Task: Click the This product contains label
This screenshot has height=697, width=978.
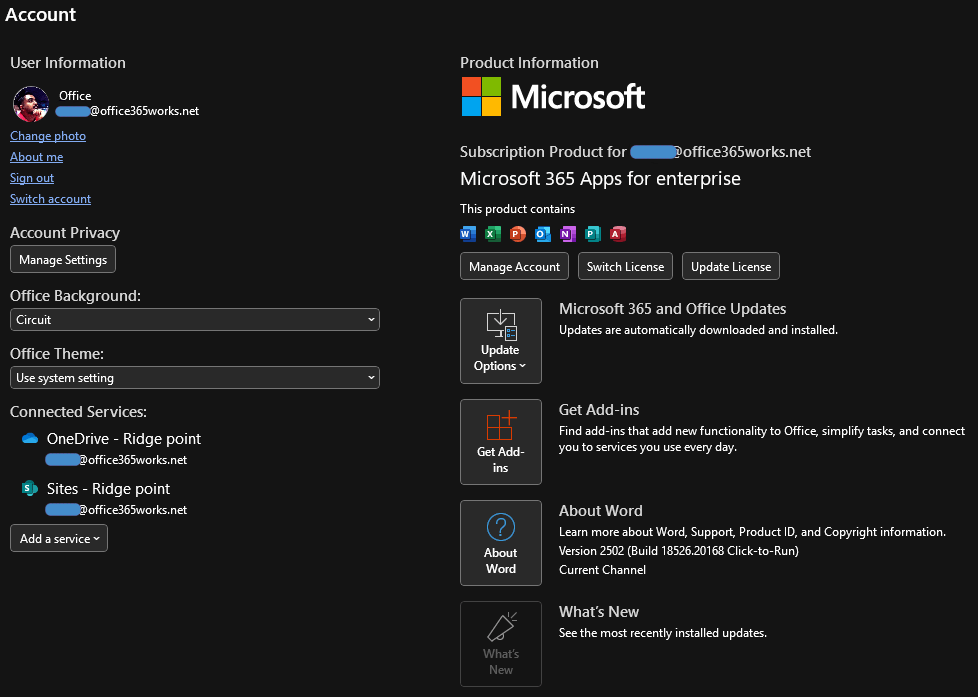Action: [518, 209]
